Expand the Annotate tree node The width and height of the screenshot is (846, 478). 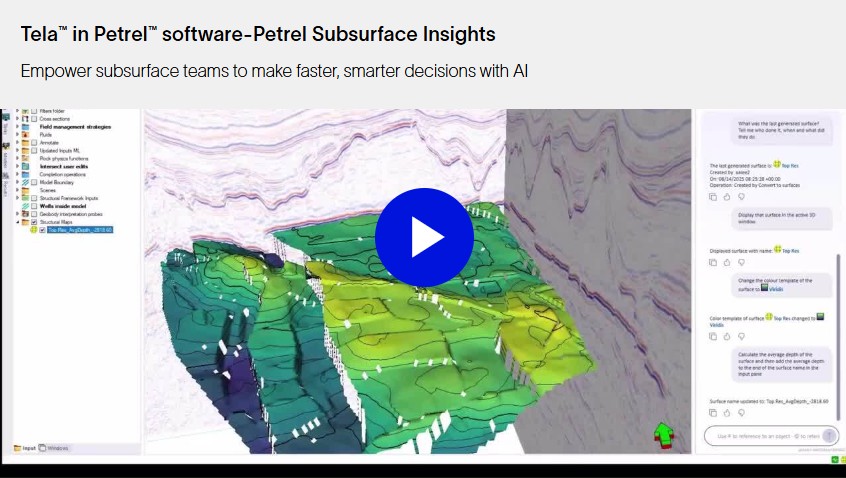[17, 142]
